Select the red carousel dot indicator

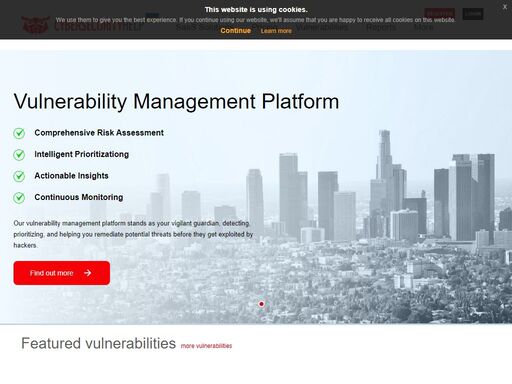[x=262, y=304]
